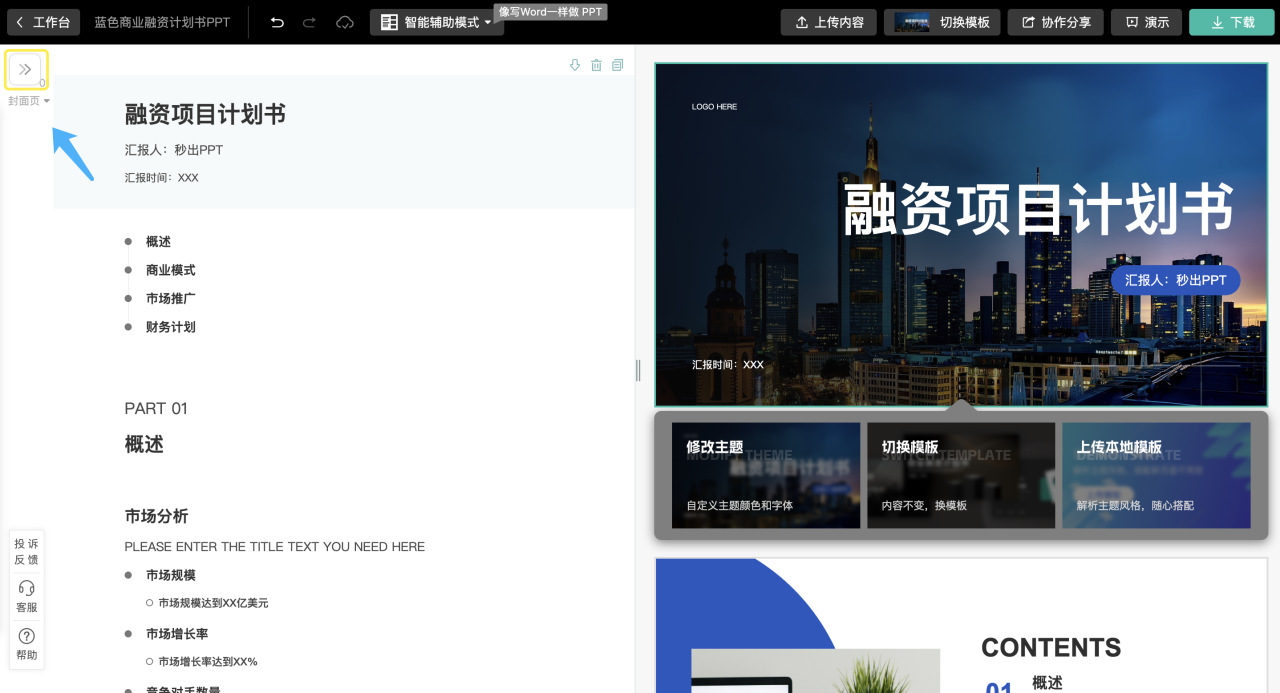Click the slide's 汇报时间：XXX text
This screenshot has width=1280, height=693.
[x=728, y=365]
